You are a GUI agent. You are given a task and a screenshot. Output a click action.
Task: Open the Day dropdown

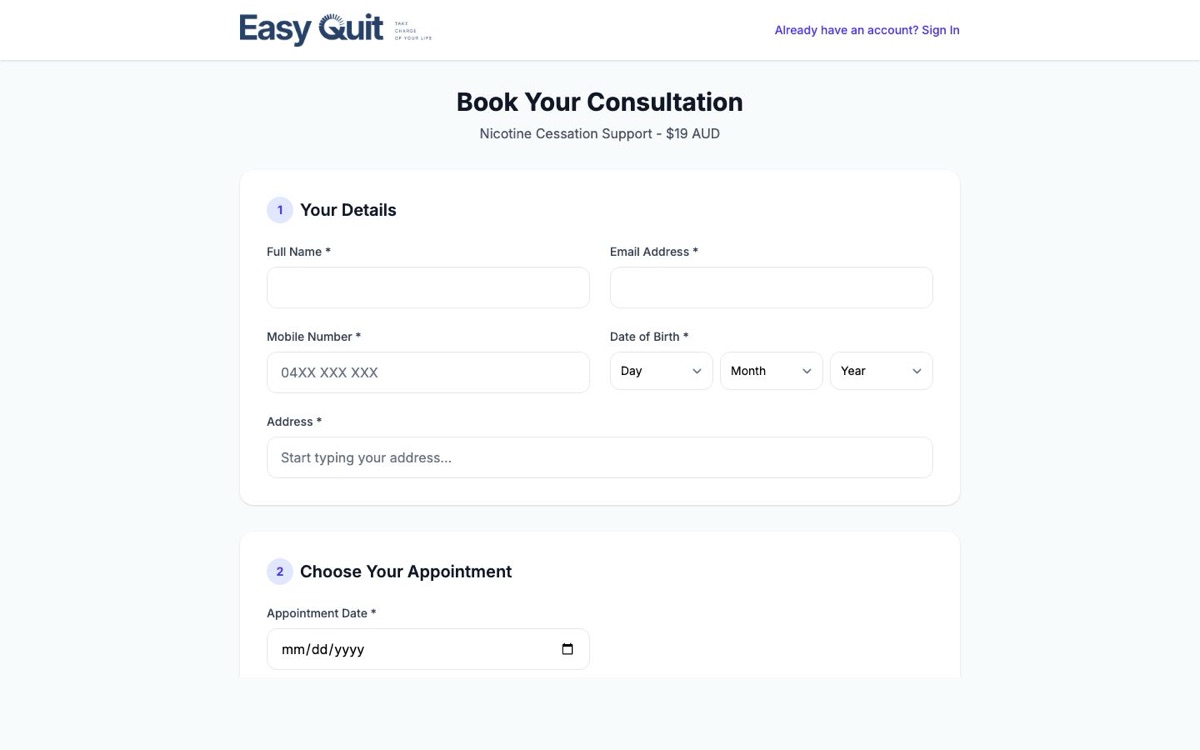(660, 371)
